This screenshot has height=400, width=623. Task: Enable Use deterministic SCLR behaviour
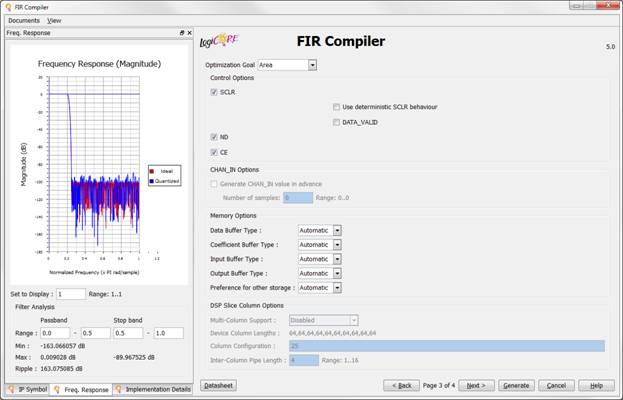pos(337,107)
